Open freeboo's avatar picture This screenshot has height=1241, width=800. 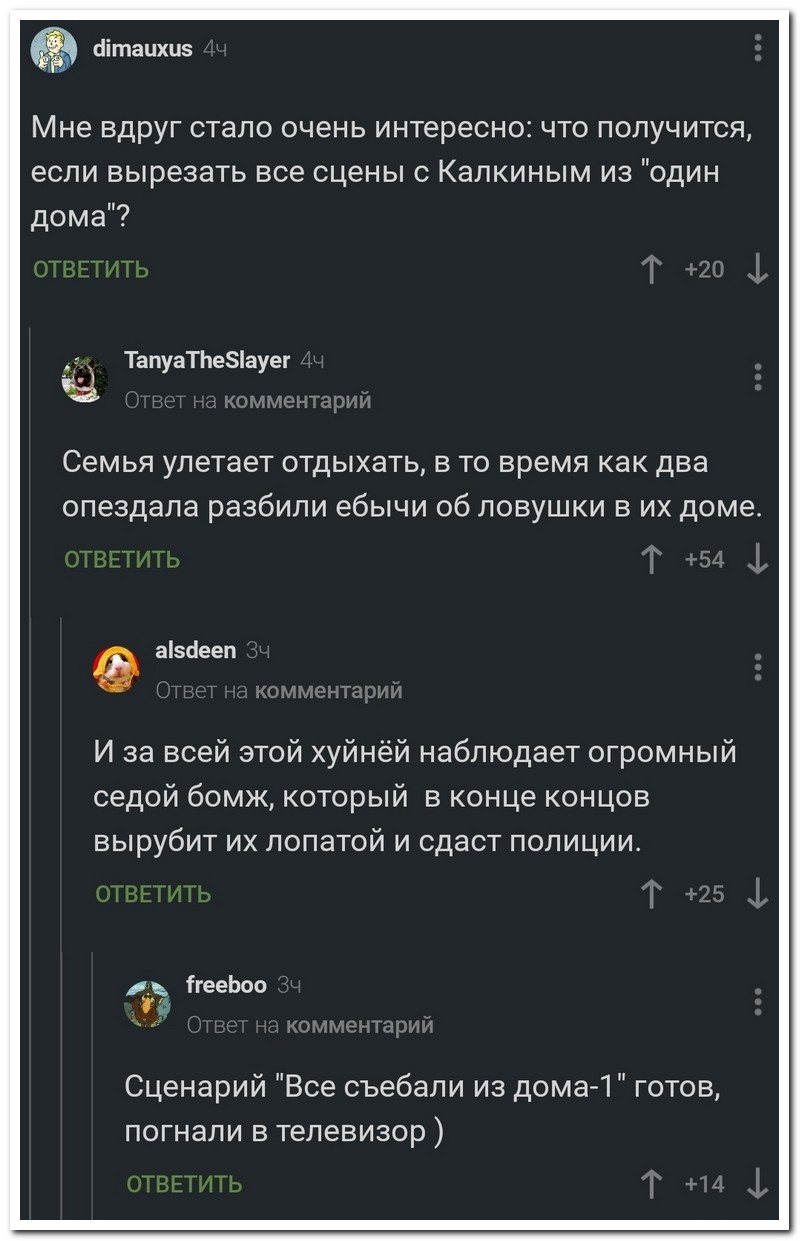(x=148, y=1002)
